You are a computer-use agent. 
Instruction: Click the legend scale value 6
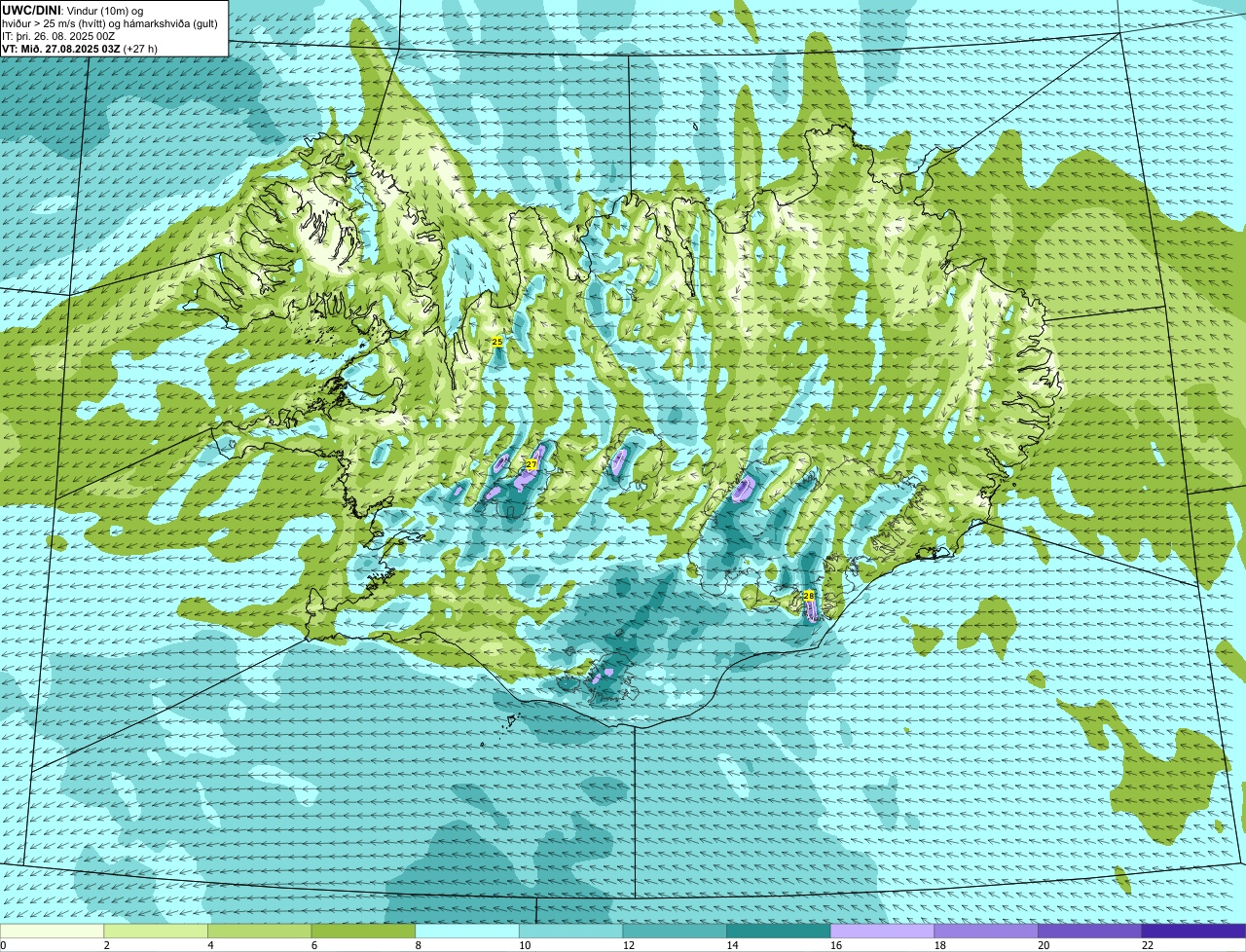[x=313, y=945]
